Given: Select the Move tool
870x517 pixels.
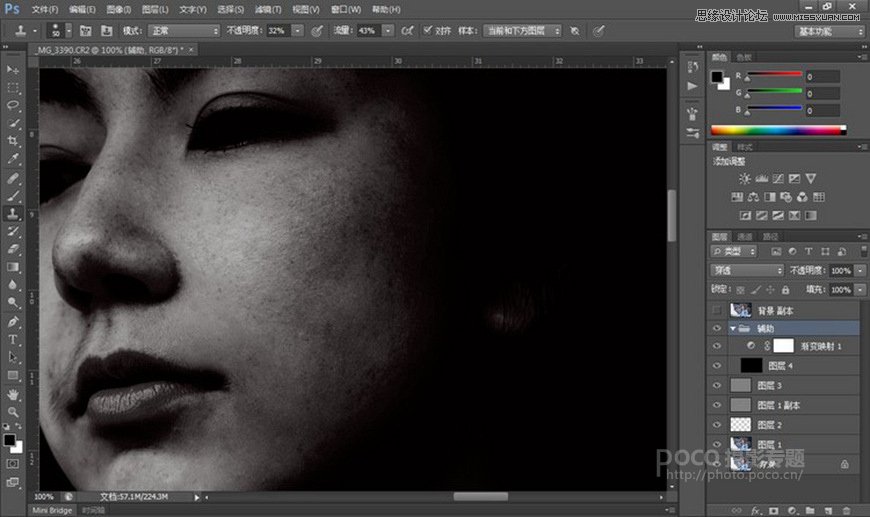Looking at the screenshot, I should click(x=14, y=69).
